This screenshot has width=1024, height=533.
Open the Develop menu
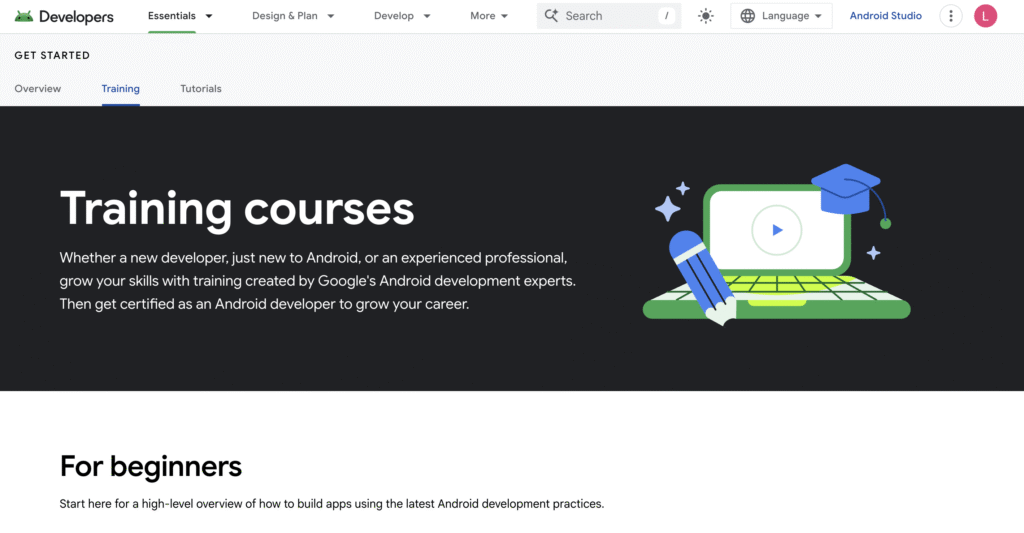click(x=394, y=16)
